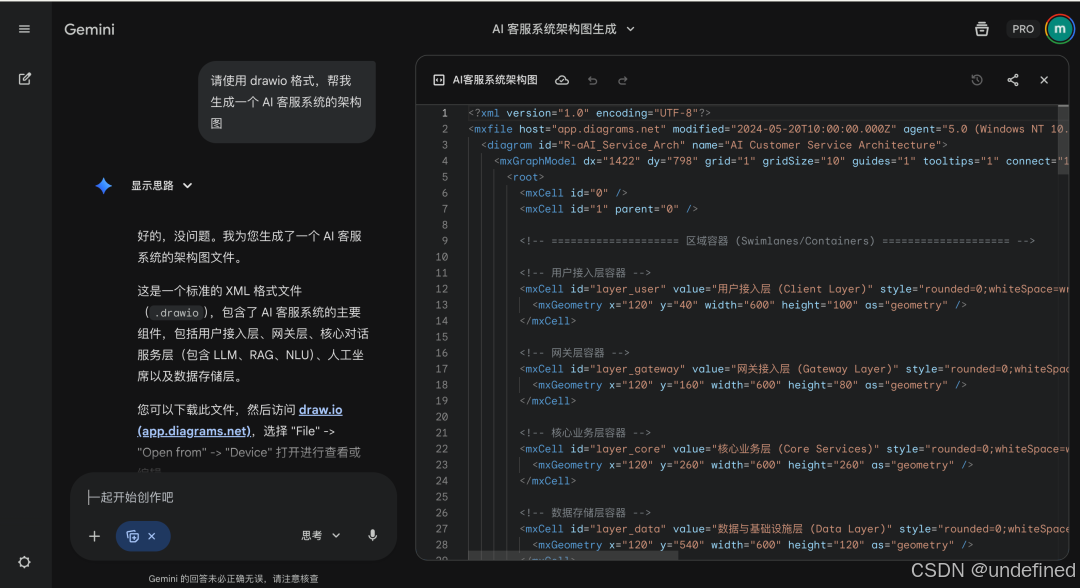Start a new chat with edit icon

coord(24,78)
